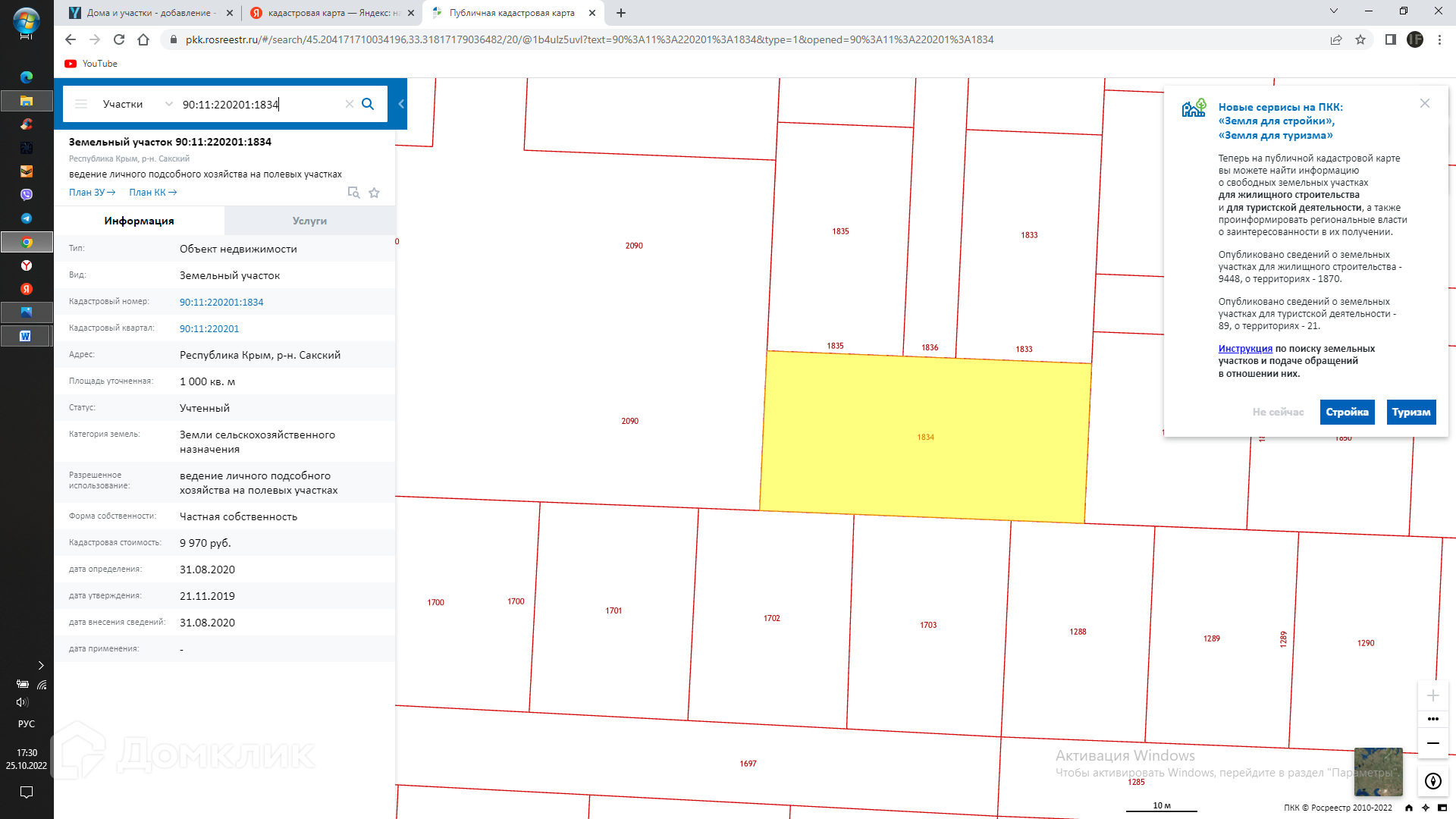
Task: Collapse the left info panel arrow
Action: [x=401, y=104]
